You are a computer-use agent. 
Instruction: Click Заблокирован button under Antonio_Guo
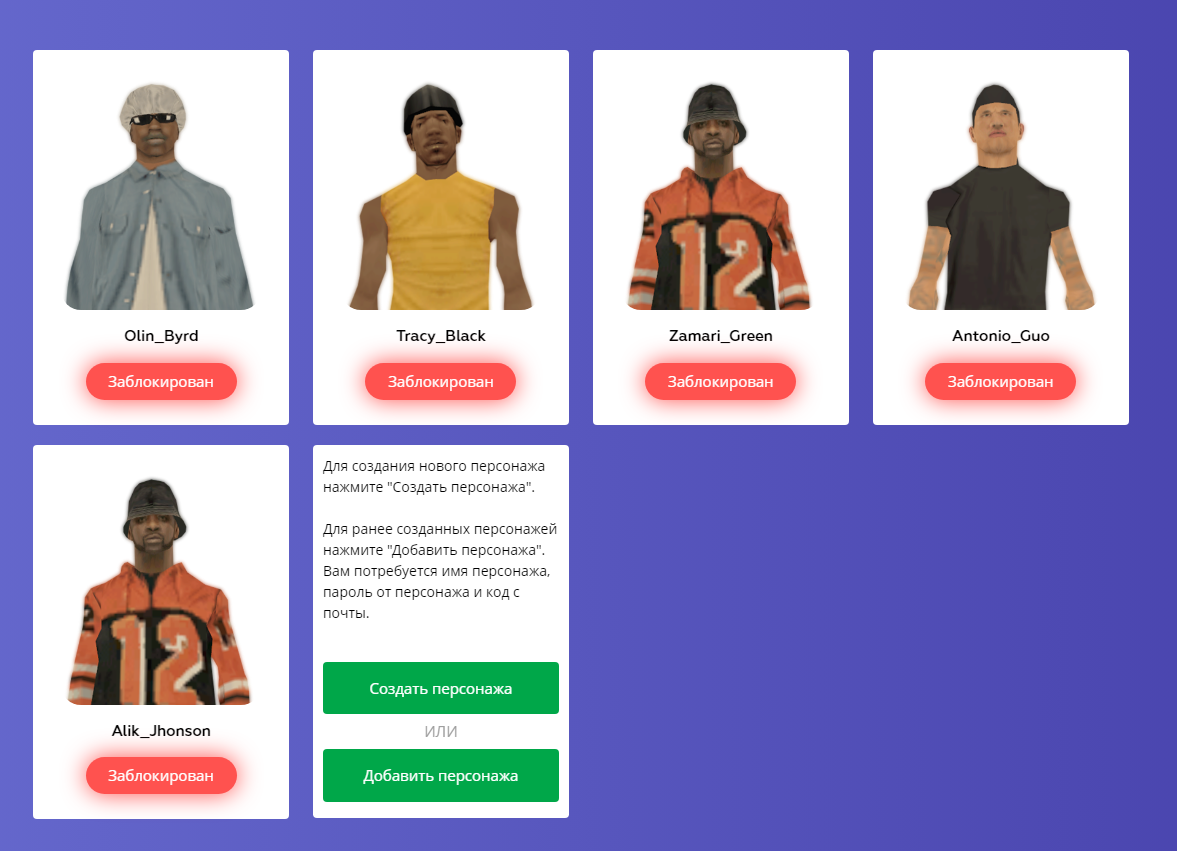tap(1001, 381)
